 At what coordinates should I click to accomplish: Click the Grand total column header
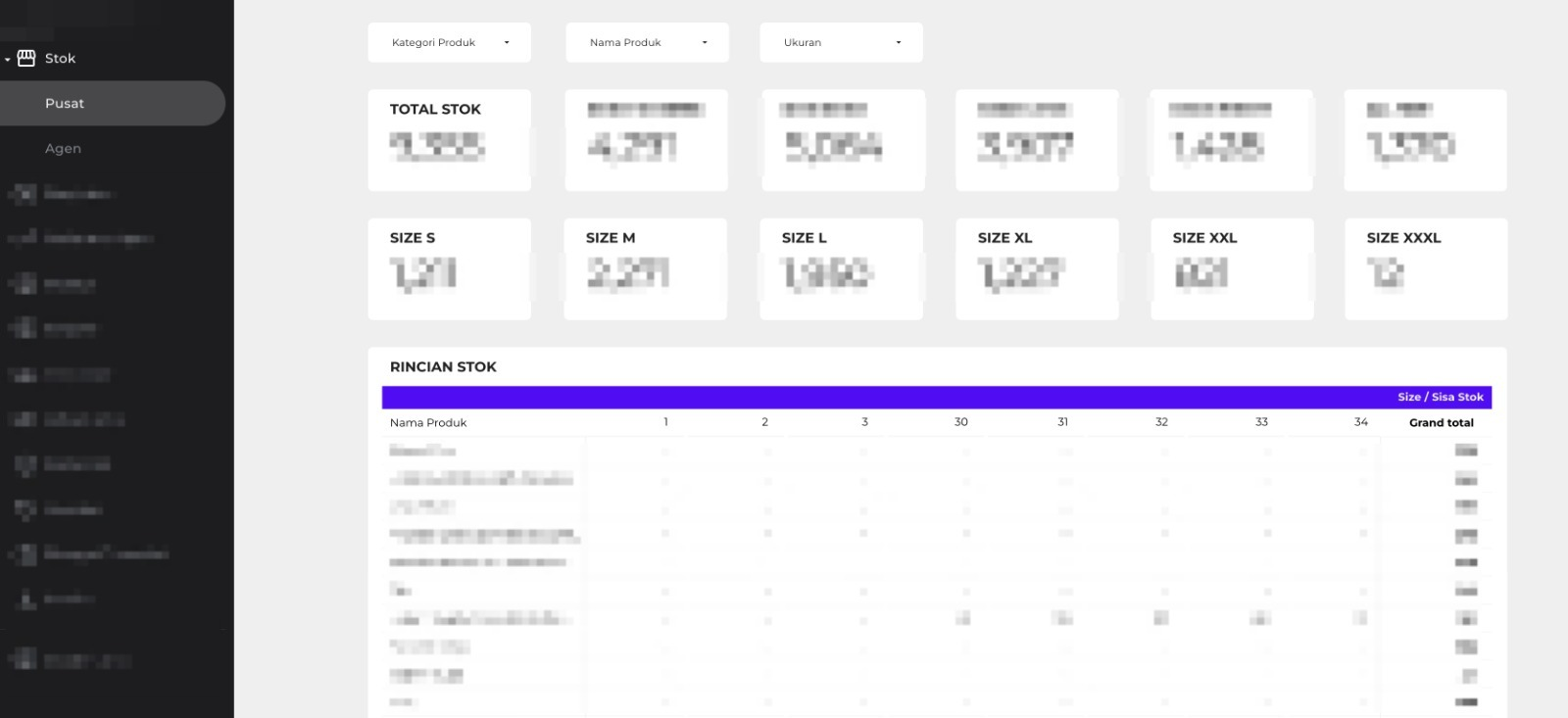[x=1441, y=423]
